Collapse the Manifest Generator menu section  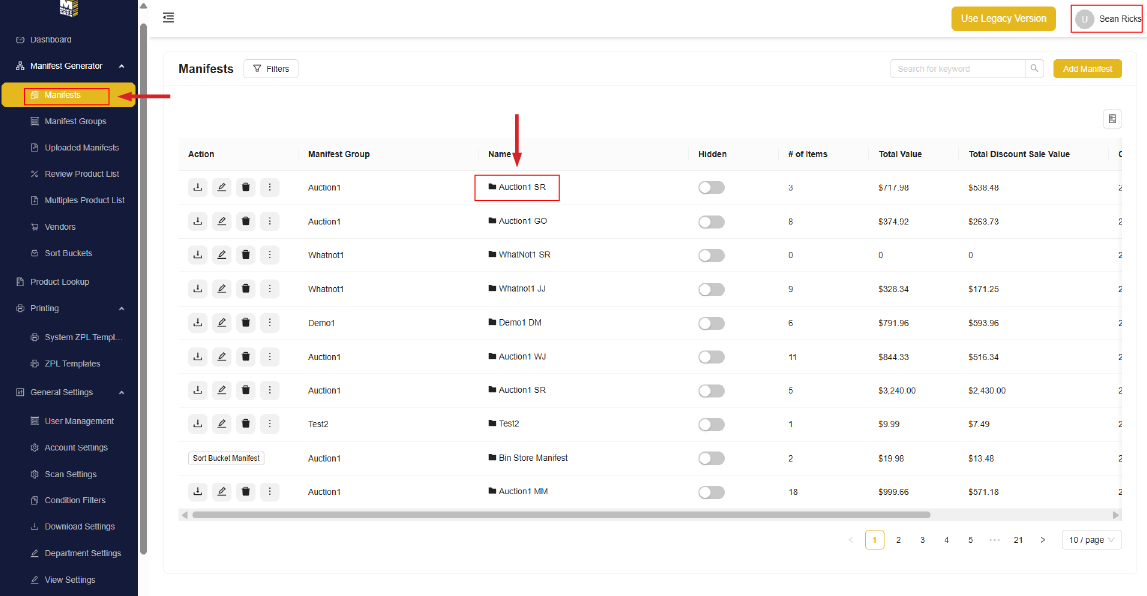[x=121, y=66]
